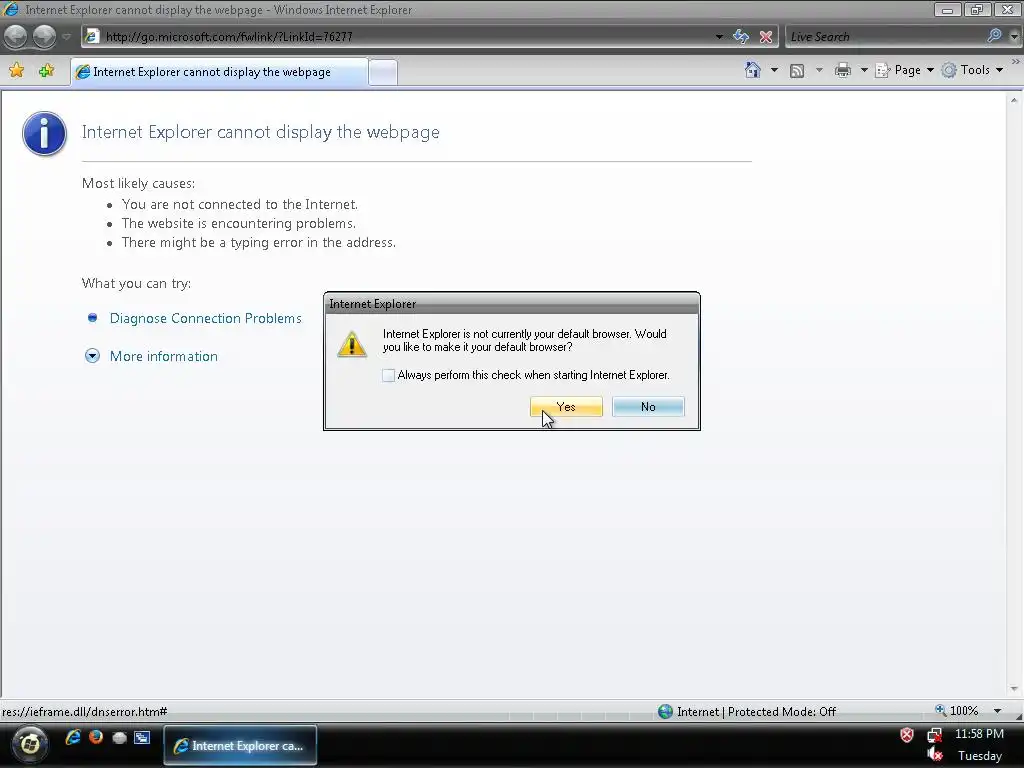Expand the Home button dropdown arrow
Screen dimensions: 1024x768
(774, 70)
